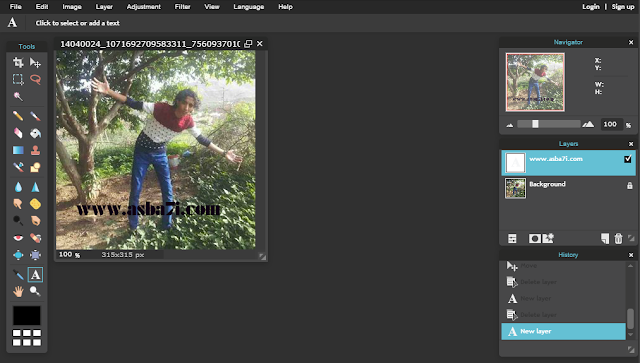Open the Layer menu
The width and height of the screenshot is (640, 363).
point(104,7)
